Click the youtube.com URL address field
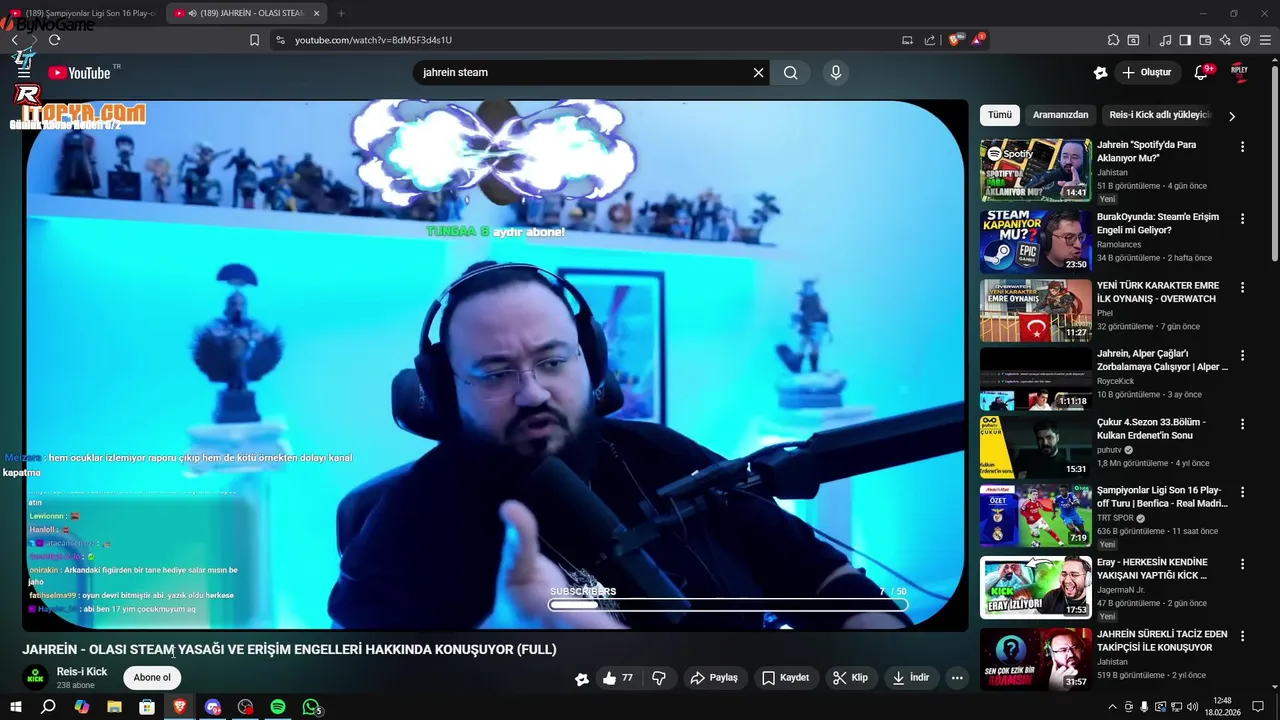Screen dimensions: 1280x720 click(590, 40)
